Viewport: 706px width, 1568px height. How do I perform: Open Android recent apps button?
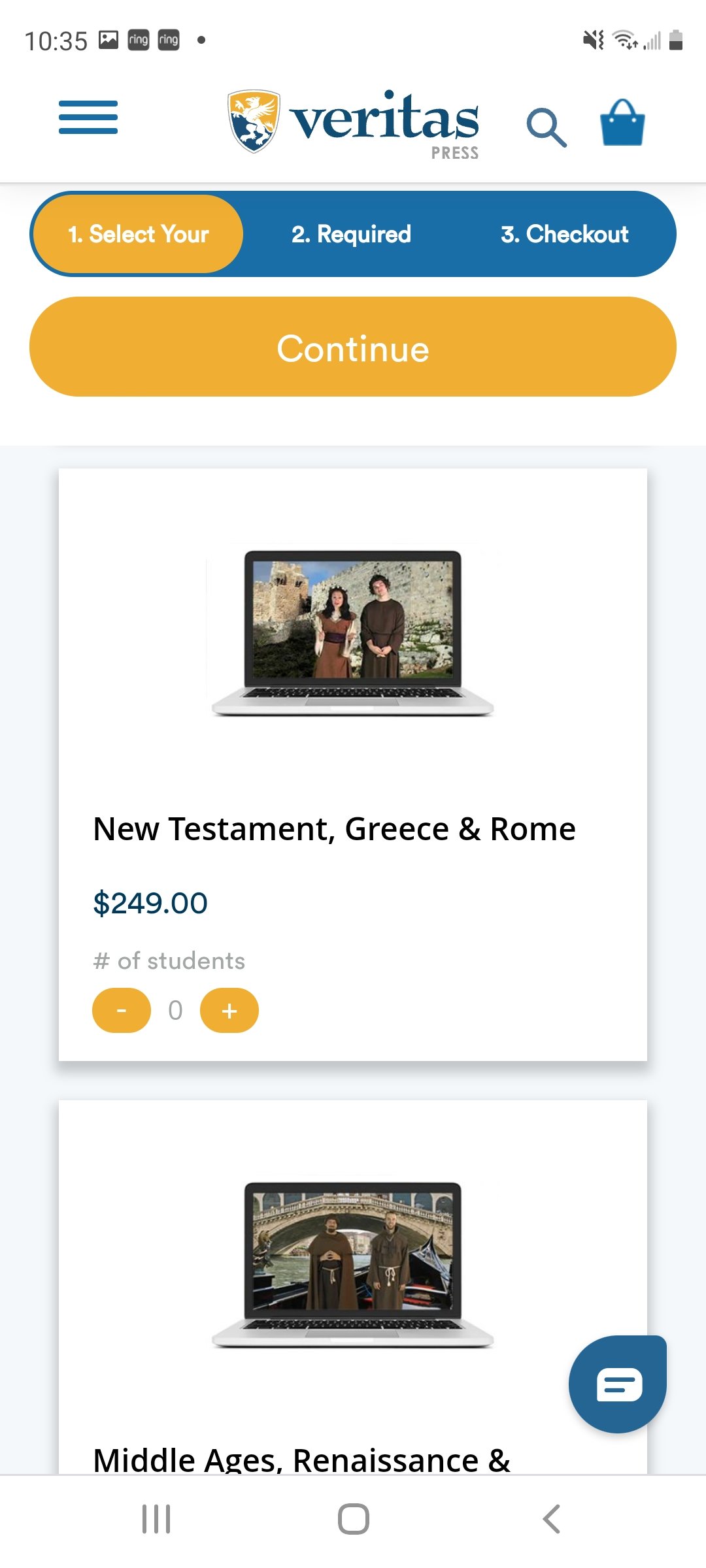156,1518
